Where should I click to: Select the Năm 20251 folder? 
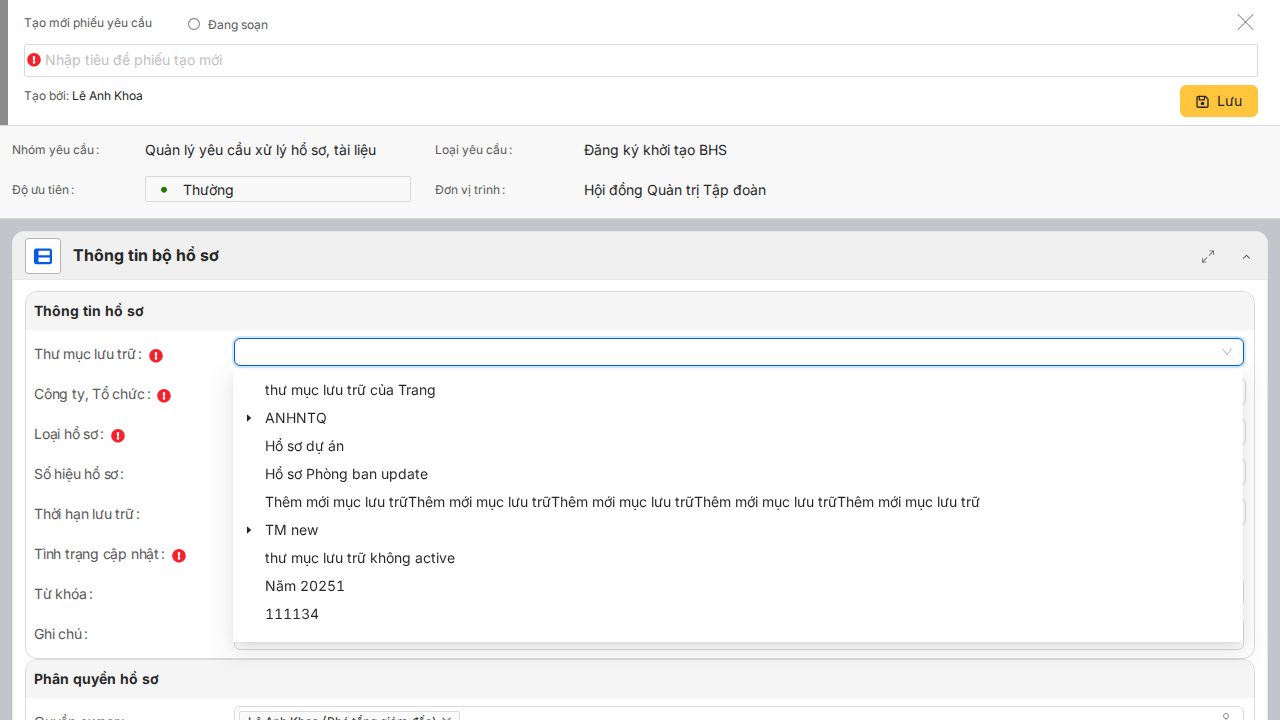coord(304,586)
